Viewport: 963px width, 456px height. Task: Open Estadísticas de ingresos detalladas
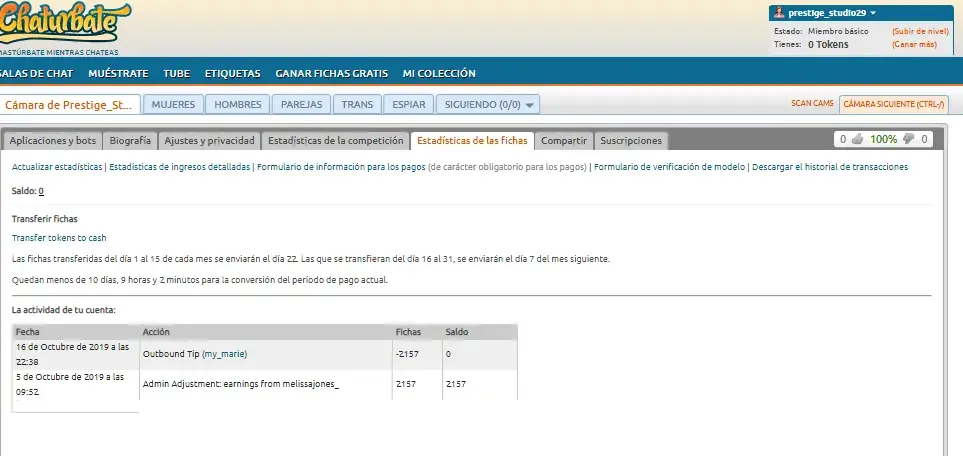(179, 167)
